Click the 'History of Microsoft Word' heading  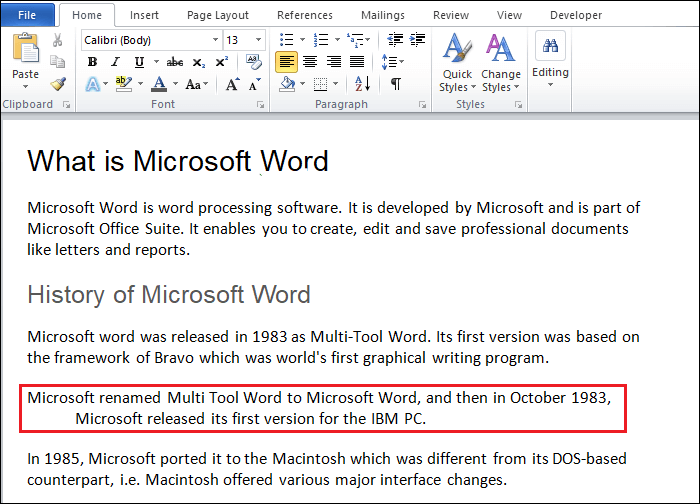pyautogui.click(x=169, y=295)
